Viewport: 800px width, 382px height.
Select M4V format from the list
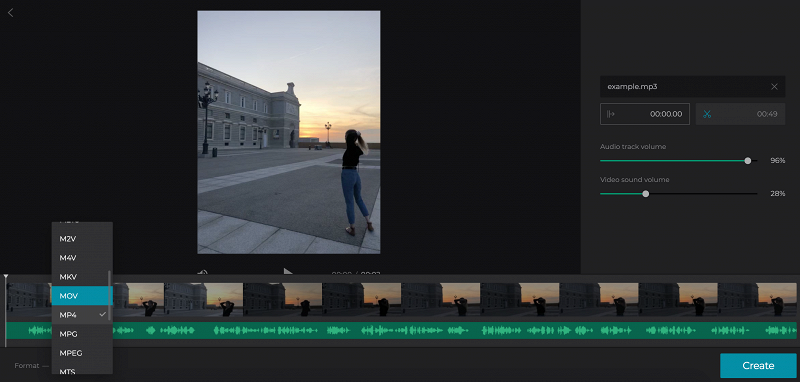pyautogui.click(x=82, y=258)
